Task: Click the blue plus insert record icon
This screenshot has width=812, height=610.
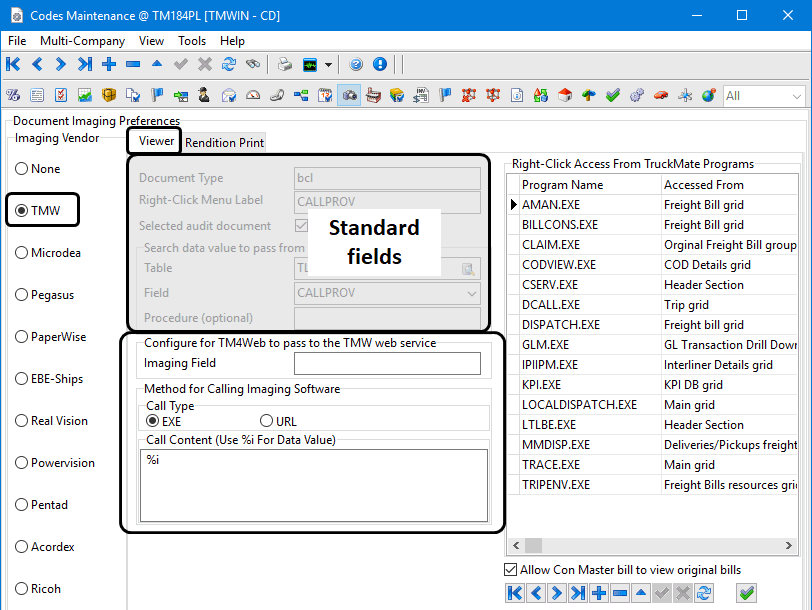Action: 108,64
